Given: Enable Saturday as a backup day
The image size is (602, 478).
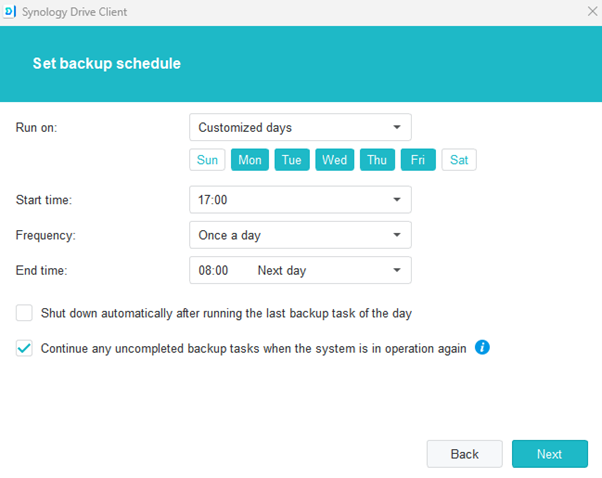Looking at the screenshot, I should (459, 160).
